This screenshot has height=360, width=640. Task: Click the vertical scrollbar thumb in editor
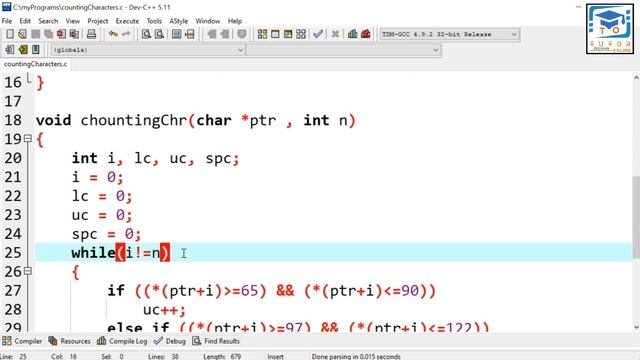pos(636,217)
